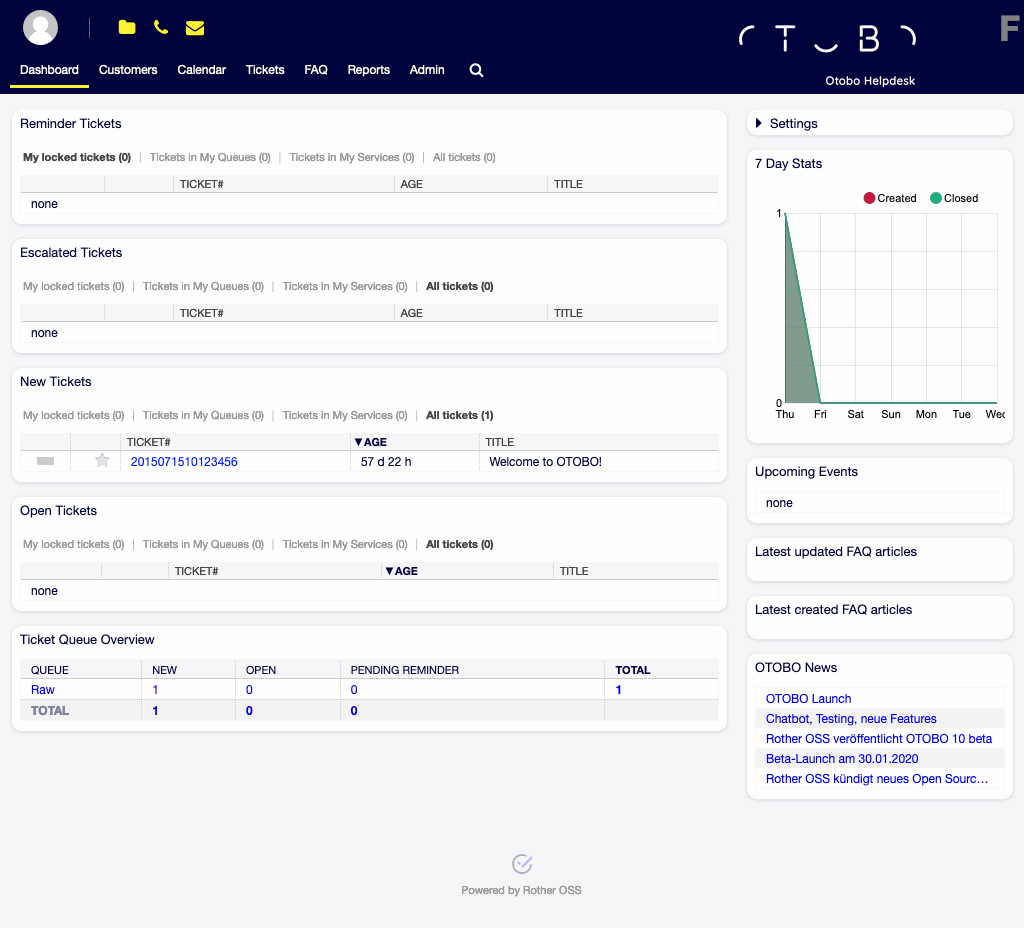Click the Raw queue TOTAL count 1

click(x=618, y=690)
